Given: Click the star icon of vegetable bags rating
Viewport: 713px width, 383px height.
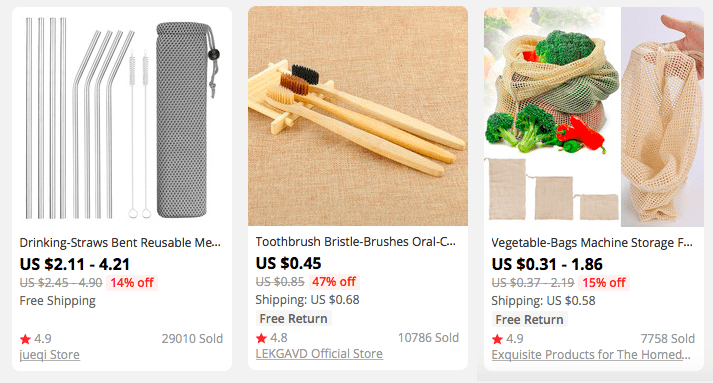Looking at the screenshot, I should coord(497,339).
